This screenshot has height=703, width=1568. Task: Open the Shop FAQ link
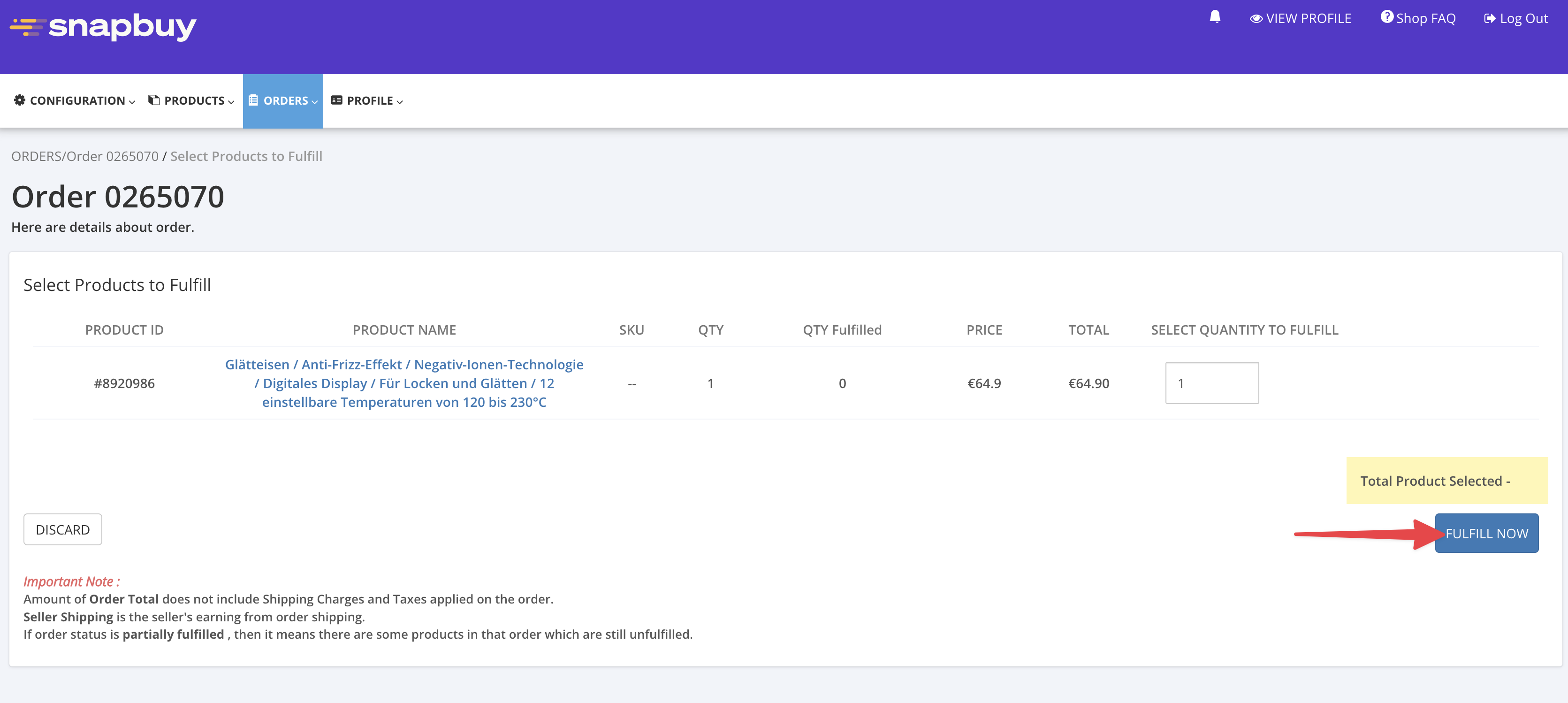click(x=1425, y=19)
